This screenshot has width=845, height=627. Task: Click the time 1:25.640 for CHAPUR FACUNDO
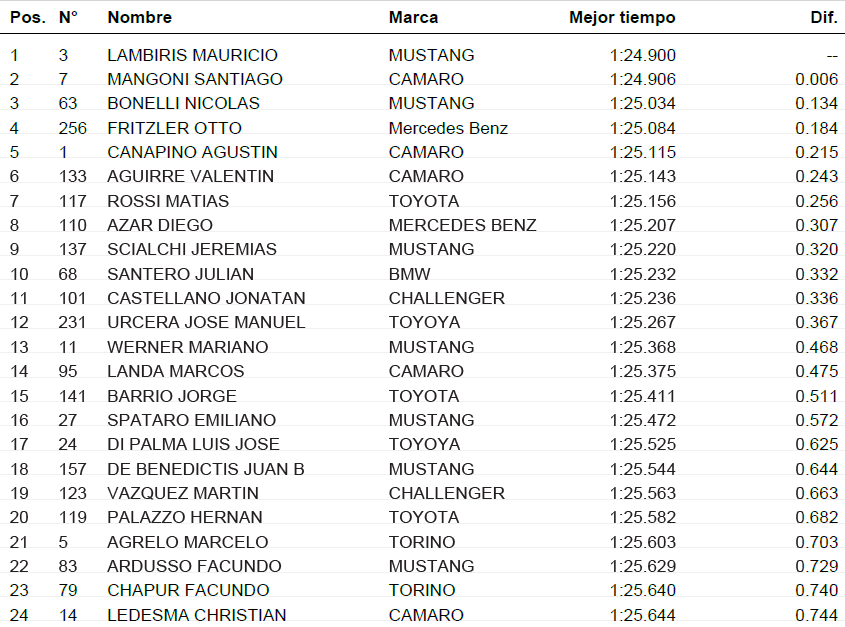coord(642,590)
